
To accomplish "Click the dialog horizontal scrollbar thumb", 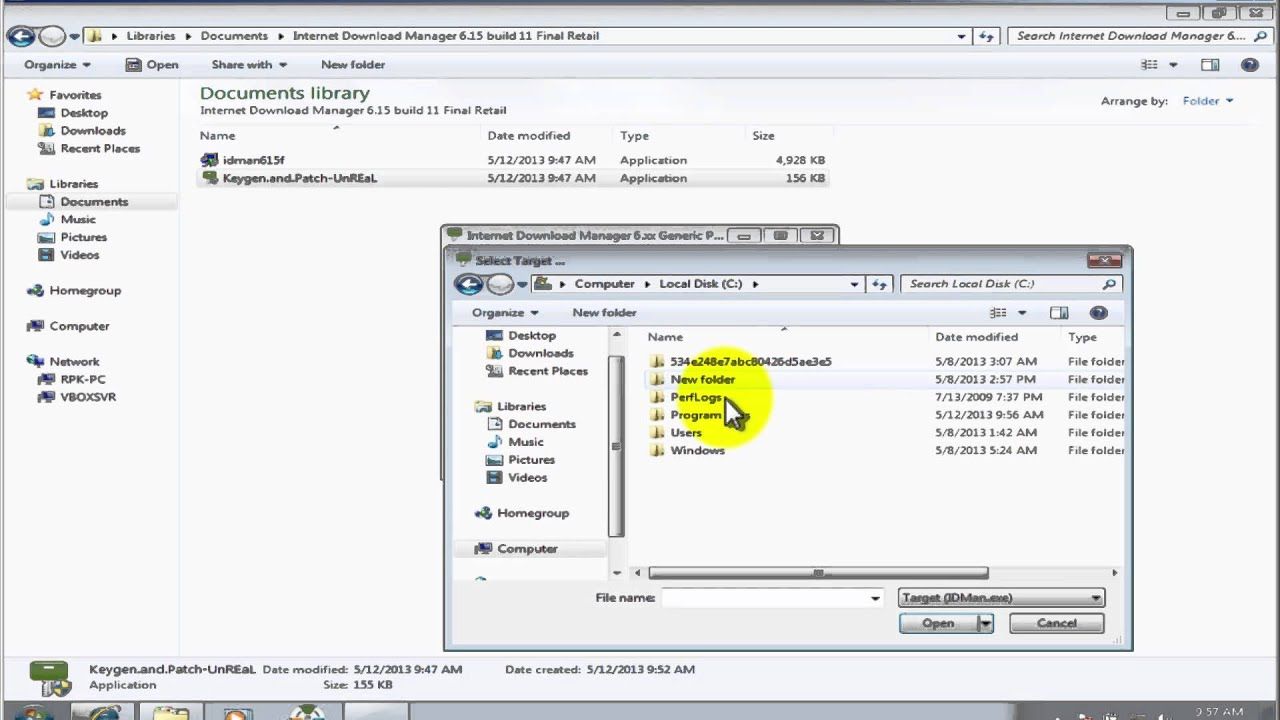I will click(x=818, y=573).
